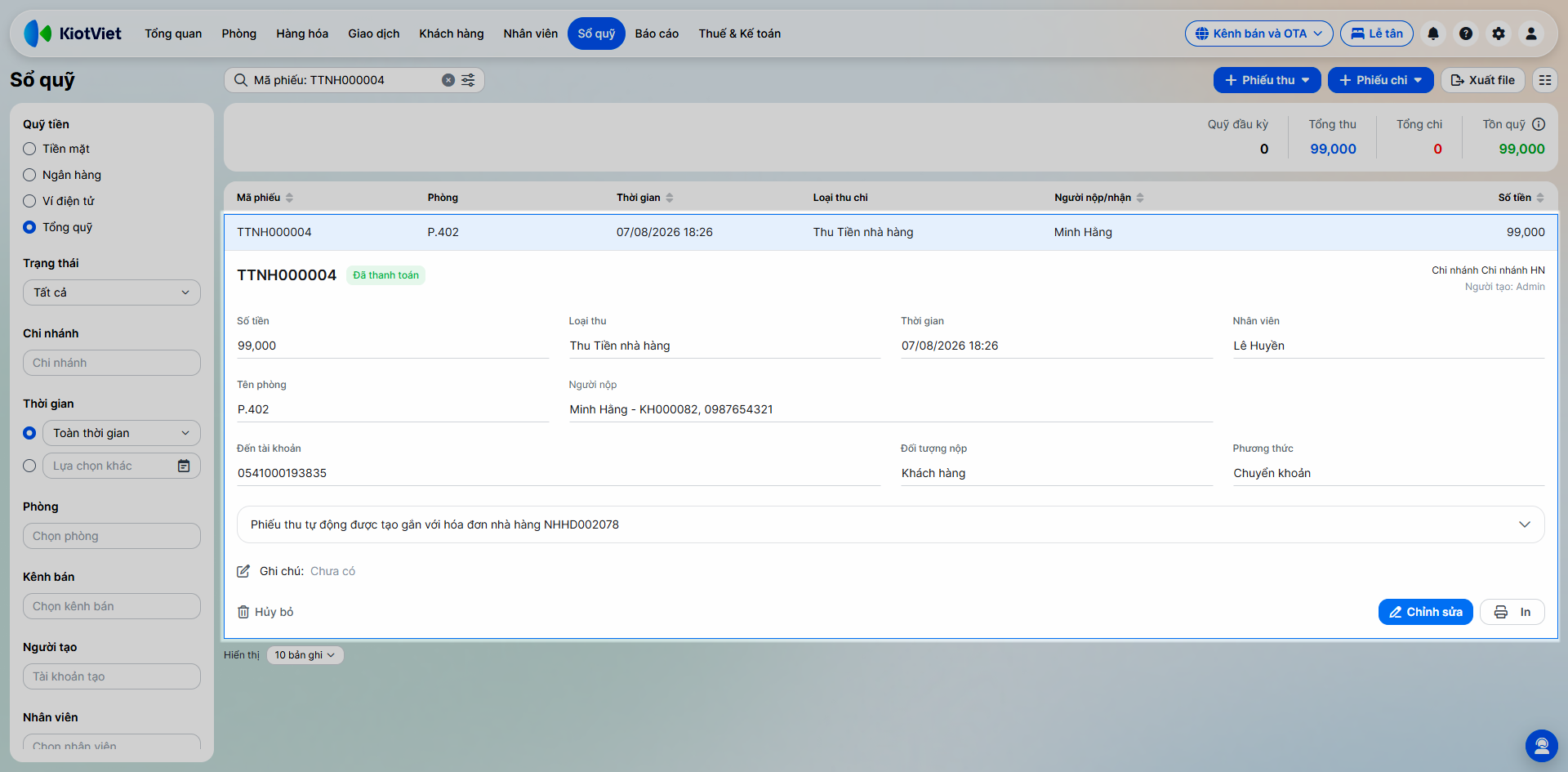Click the Chọn phòng filter field
This screenshot has height=772, width=1568.
[112, 536]
